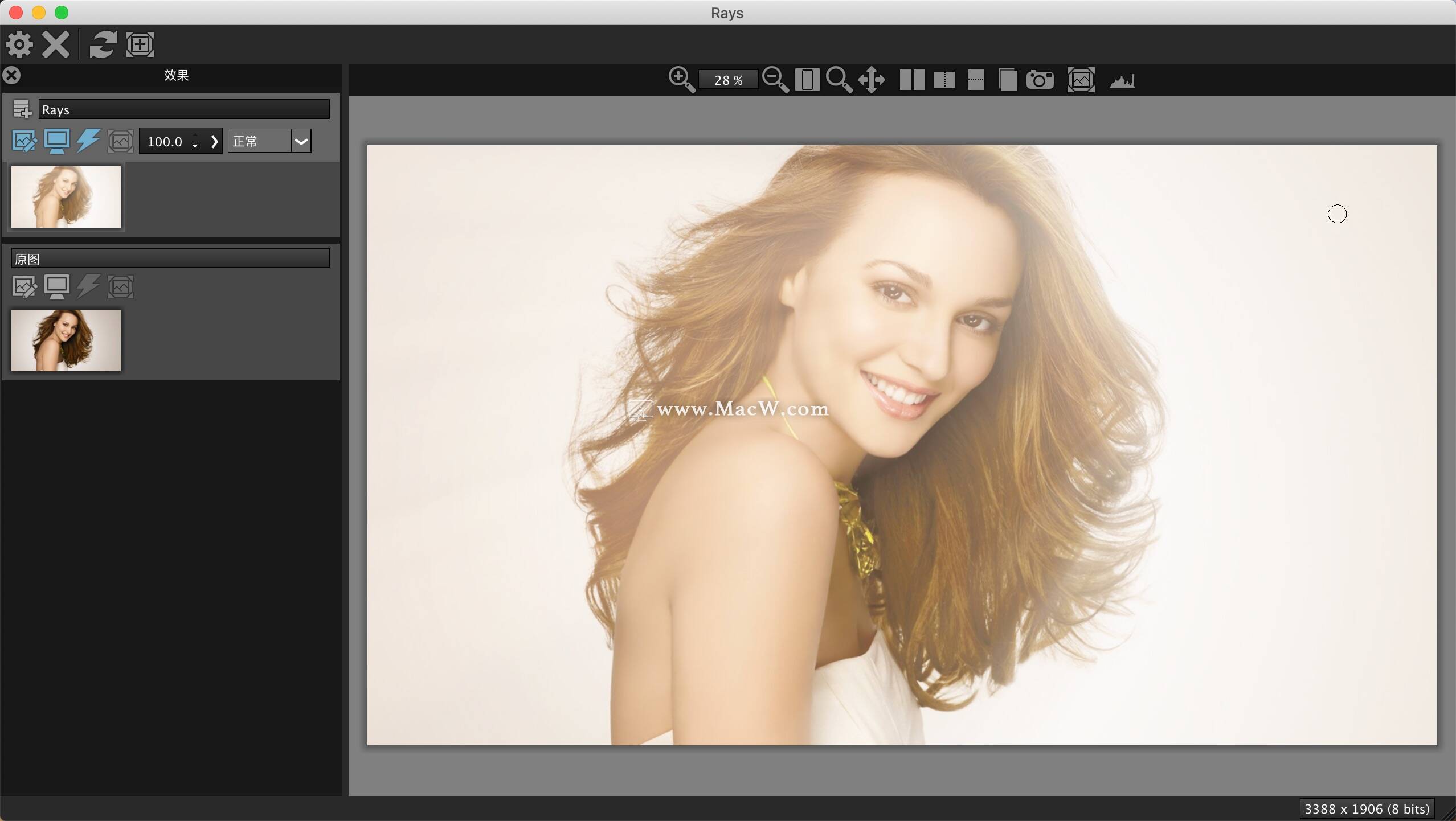The image size is (1456, 821).
Task: Click the add layer icon beside Rays
Action: [x=22, y=109]
